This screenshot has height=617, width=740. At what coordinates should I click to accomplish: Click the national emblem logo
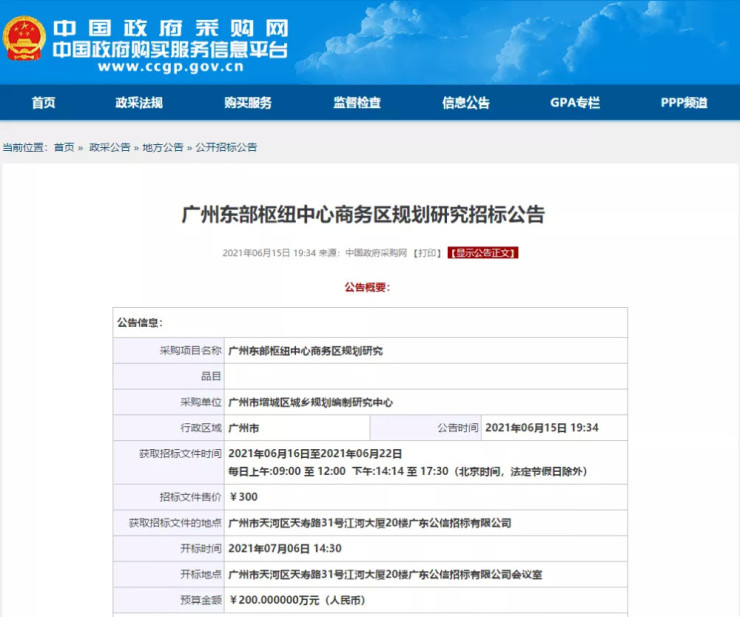(24, 39)
